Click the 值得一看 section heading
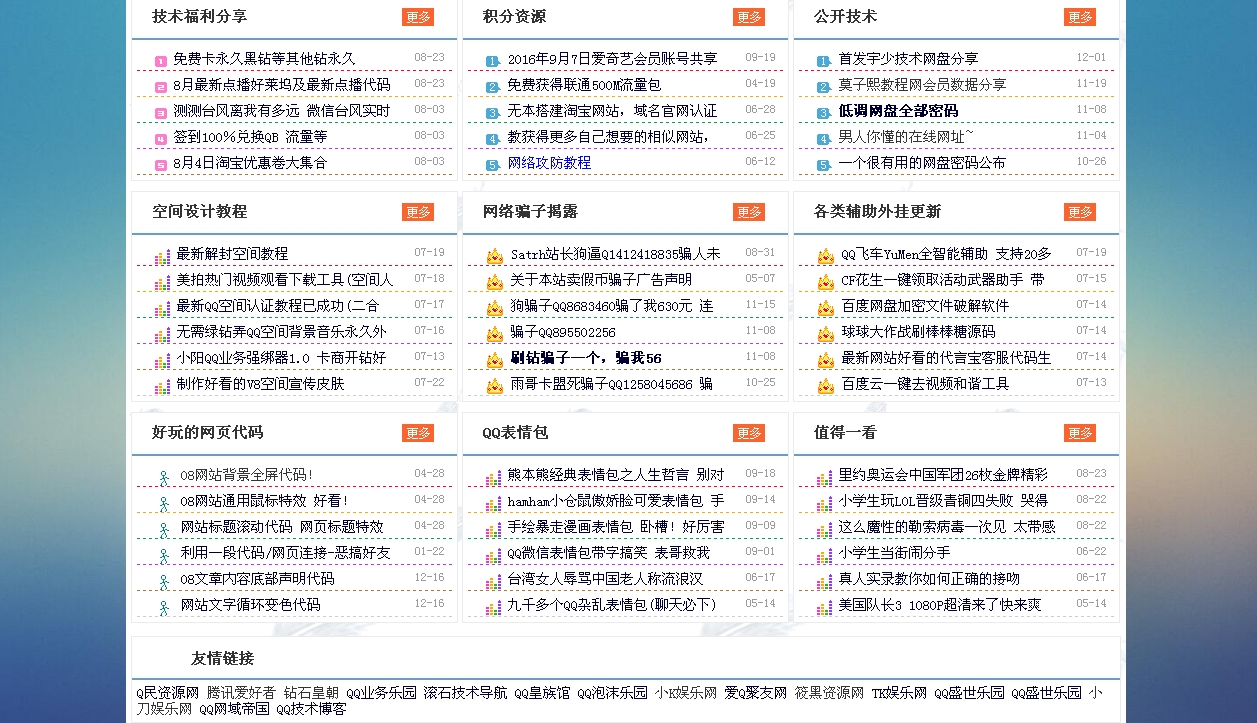The width and height of the screenshot is (1257, 723). 845,433
